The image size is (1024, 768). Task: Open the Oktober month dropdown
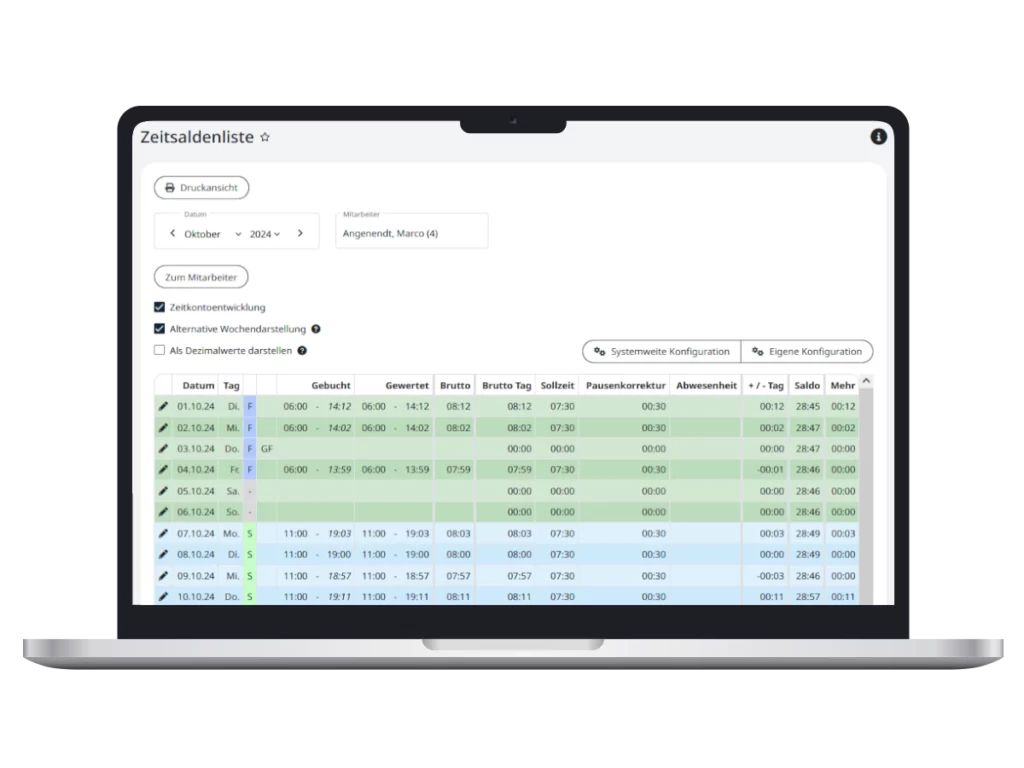[x=212, y=234]
